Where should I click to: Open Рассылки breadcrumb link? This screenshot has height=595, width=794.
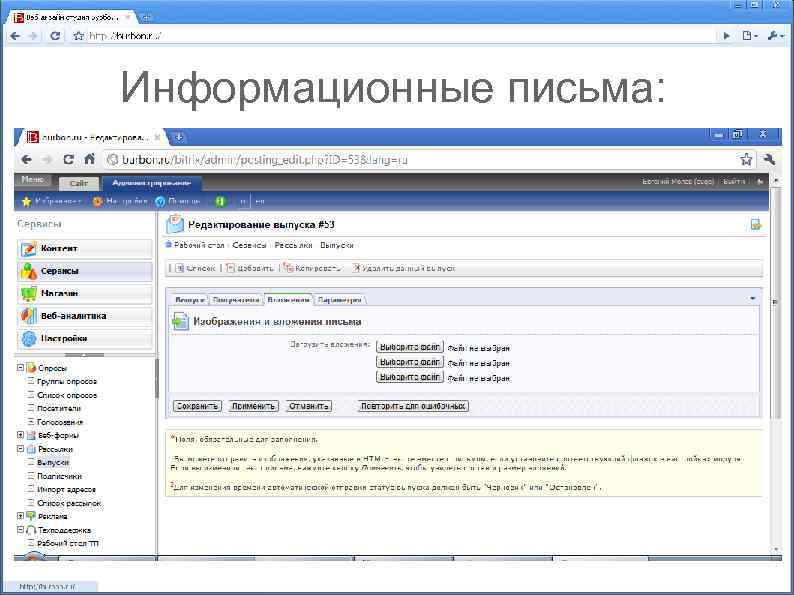point(293,245)
